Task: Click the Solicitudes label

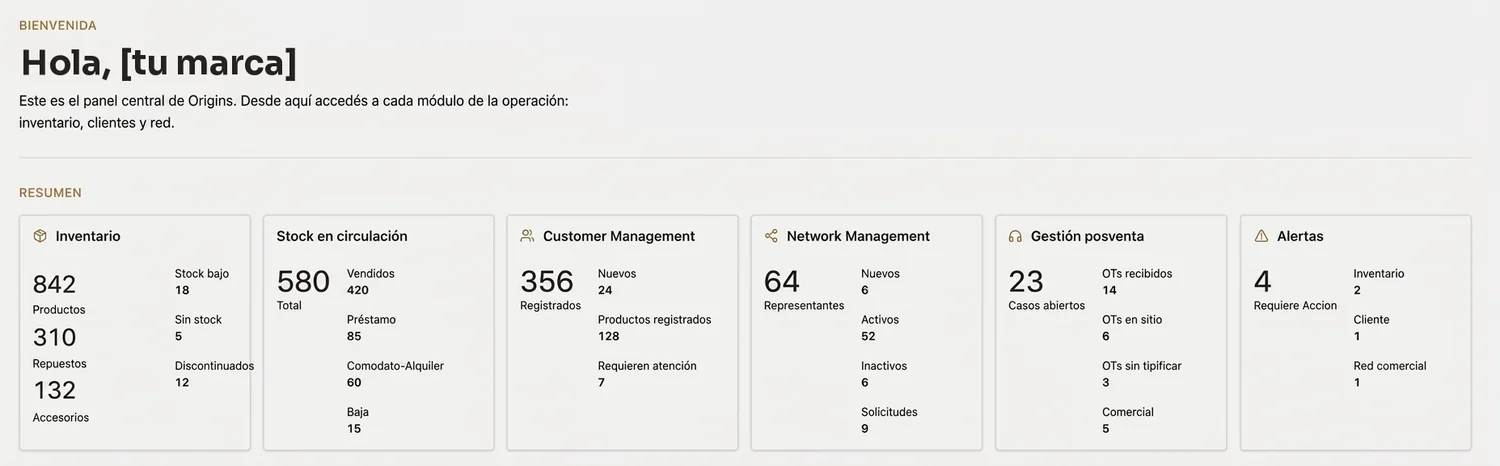Action: 889,412
